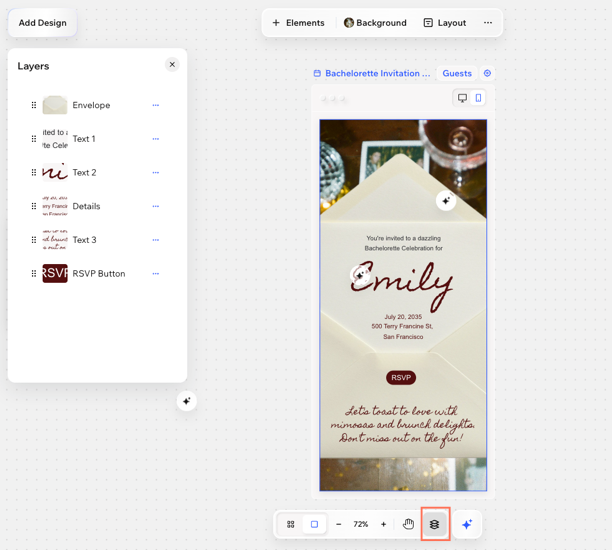Click the Text 2 layer thumbnail
The height and width of the screenshot is (550, 612).
click(x=55, y=172)
